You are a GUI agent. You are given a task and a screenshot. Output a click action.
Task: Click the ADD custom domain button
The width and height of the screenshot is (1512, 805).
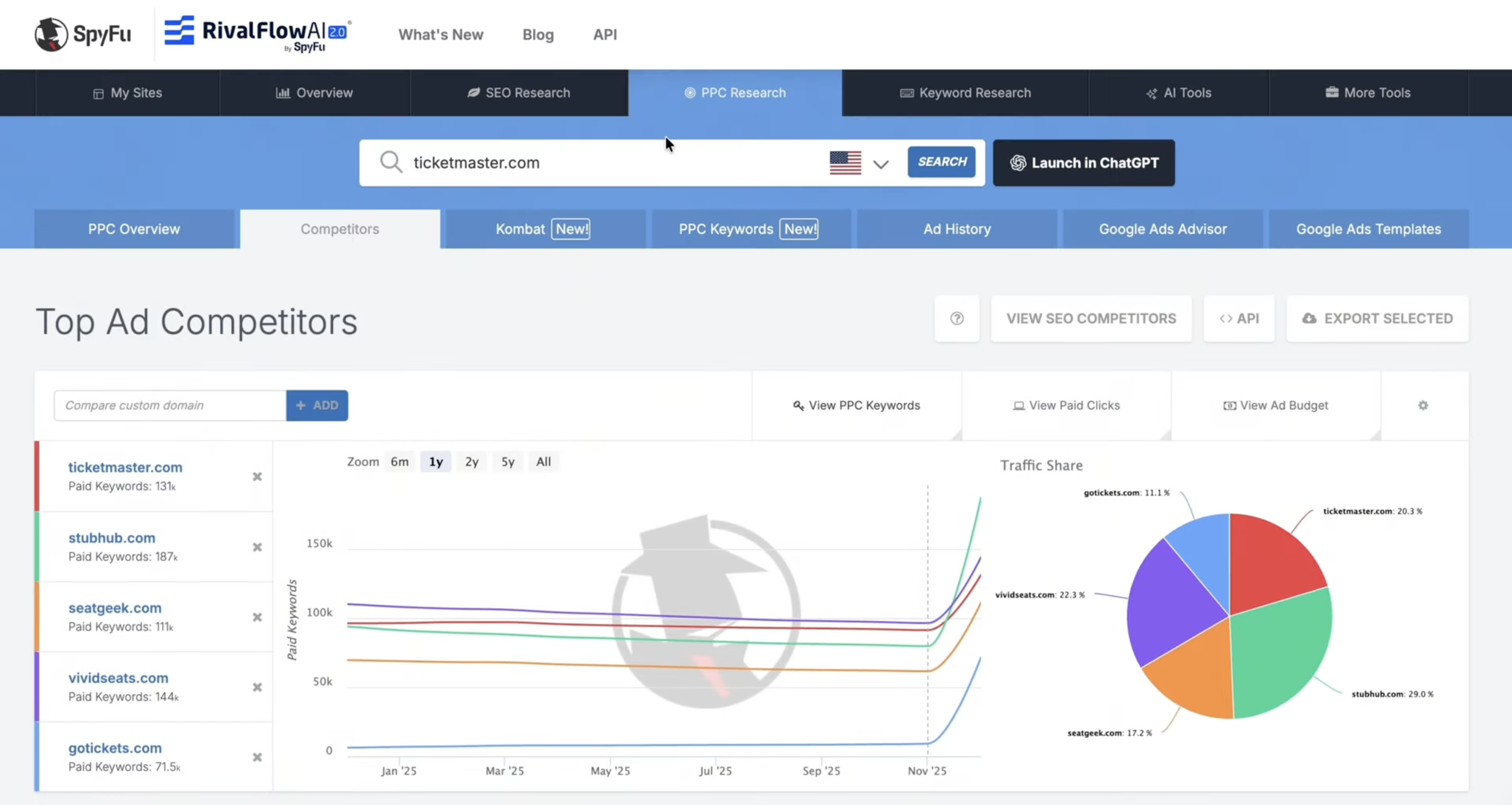(317, 405)
